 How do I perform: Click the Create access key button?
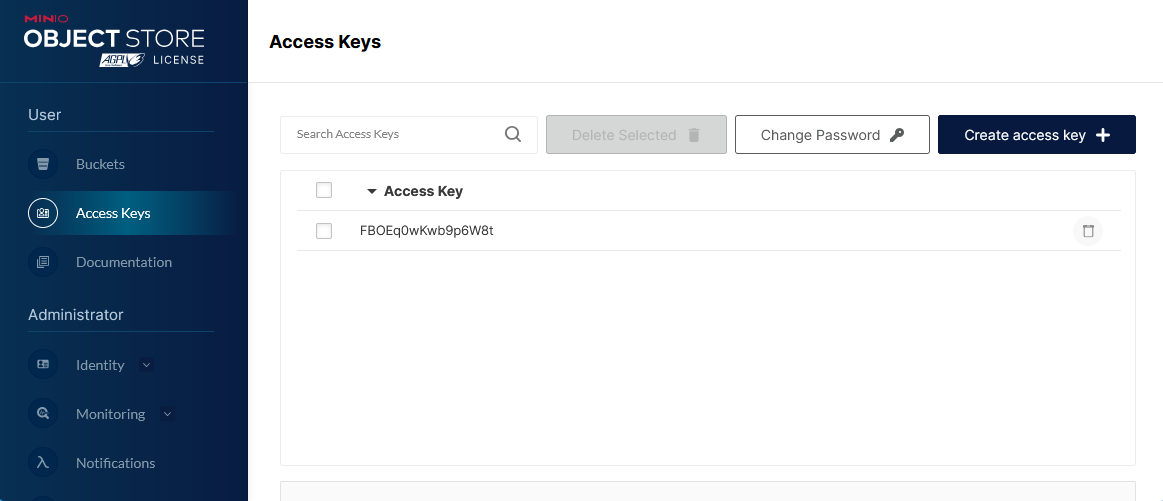pos(1036,134)
